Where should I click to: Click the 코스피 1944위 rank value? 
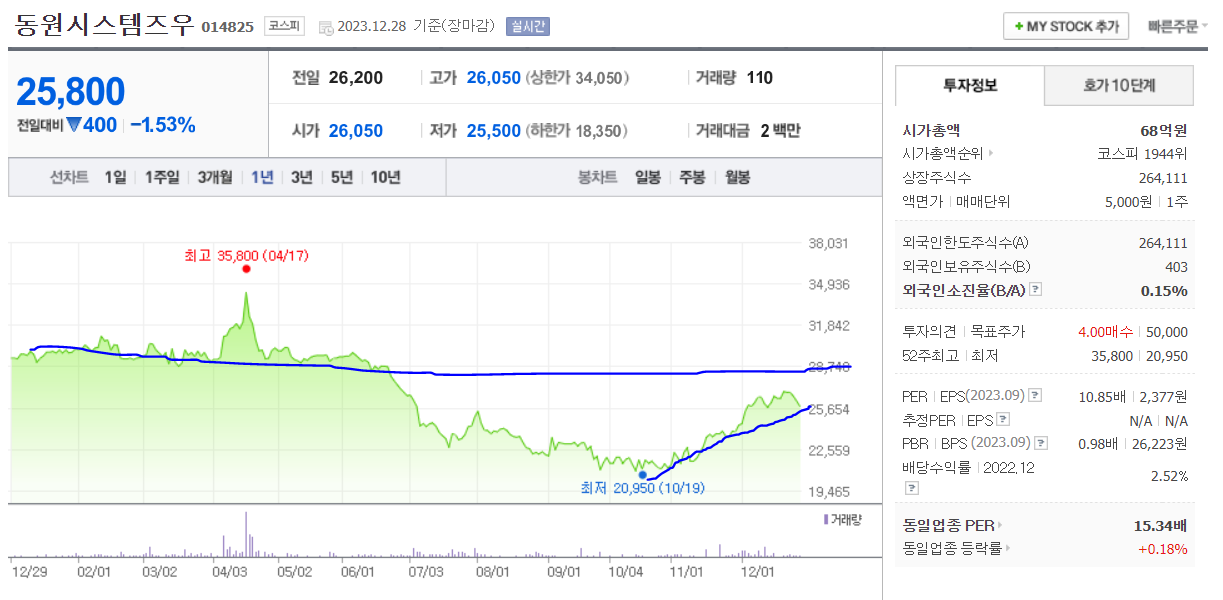coord(1142,154)
